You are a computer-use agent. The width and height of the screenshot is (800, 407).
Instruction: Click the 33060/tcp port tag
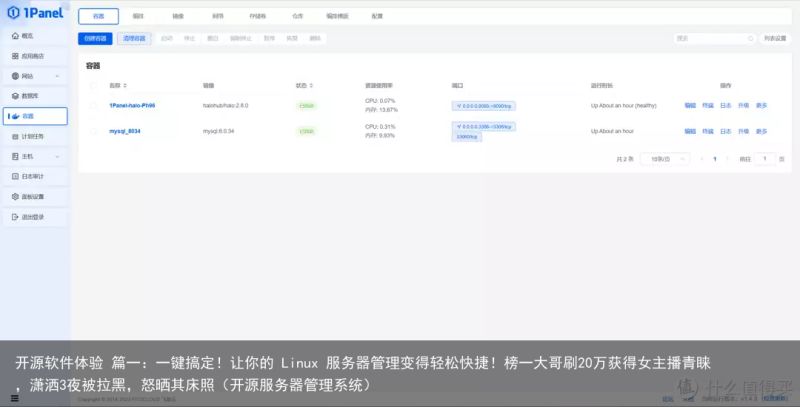tap(467, 137)
